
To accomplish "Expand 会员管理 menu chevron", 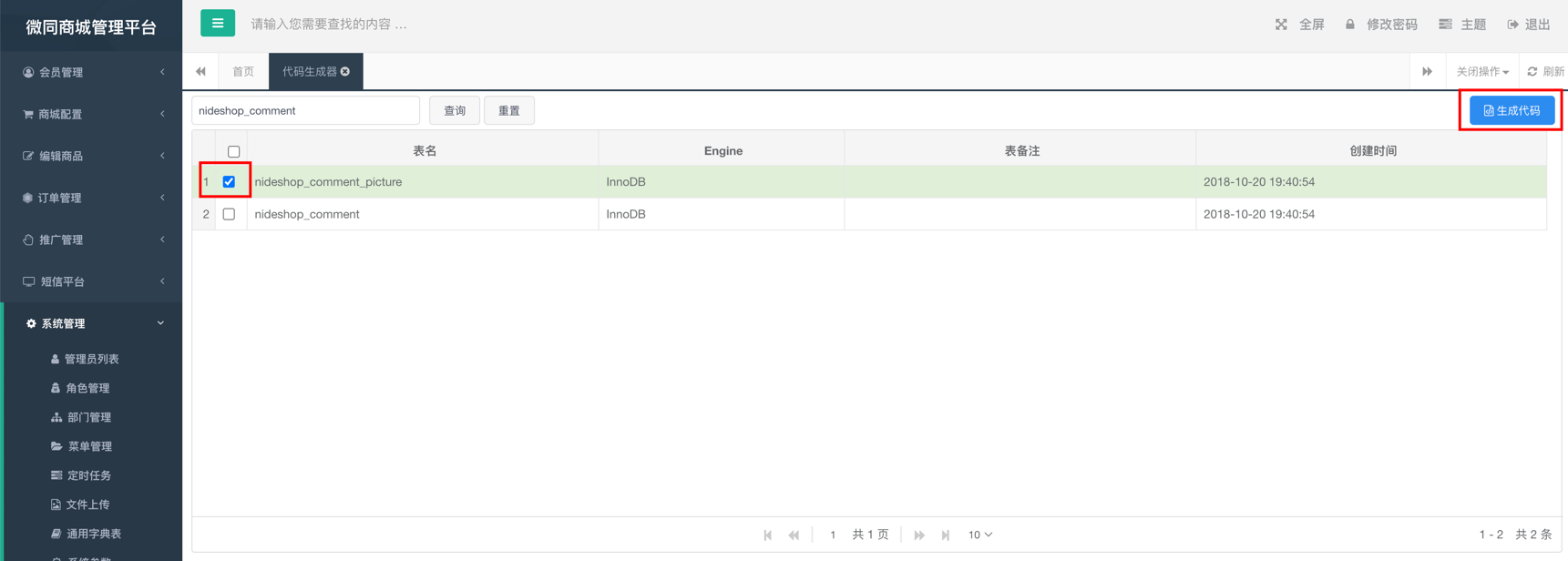I will [x=162, y=72].
